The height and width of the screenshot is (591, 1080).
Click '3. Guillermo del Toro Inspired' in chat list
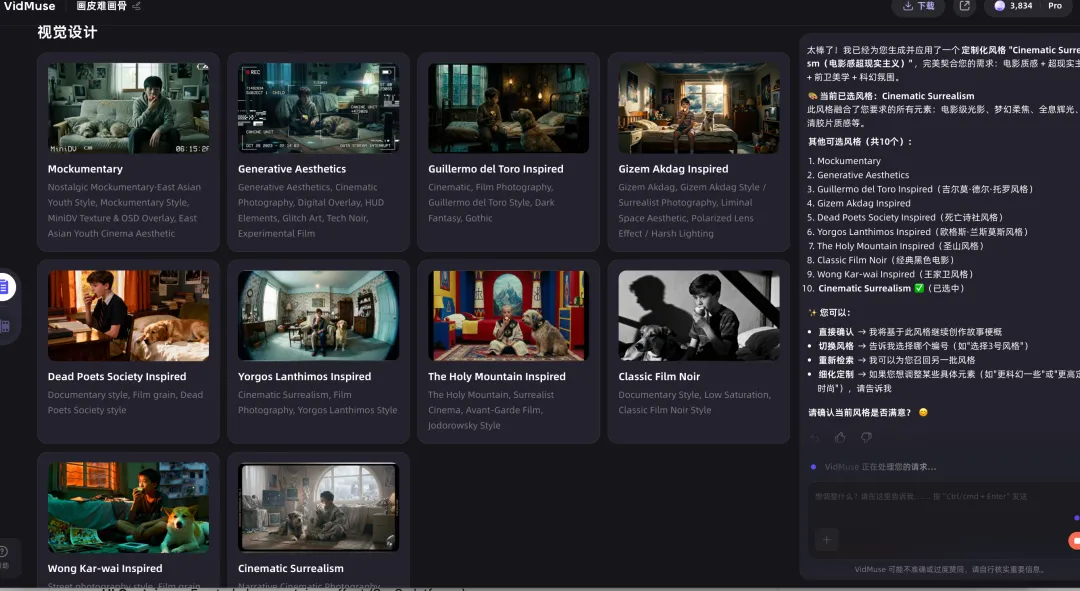[x=920, y=189]
